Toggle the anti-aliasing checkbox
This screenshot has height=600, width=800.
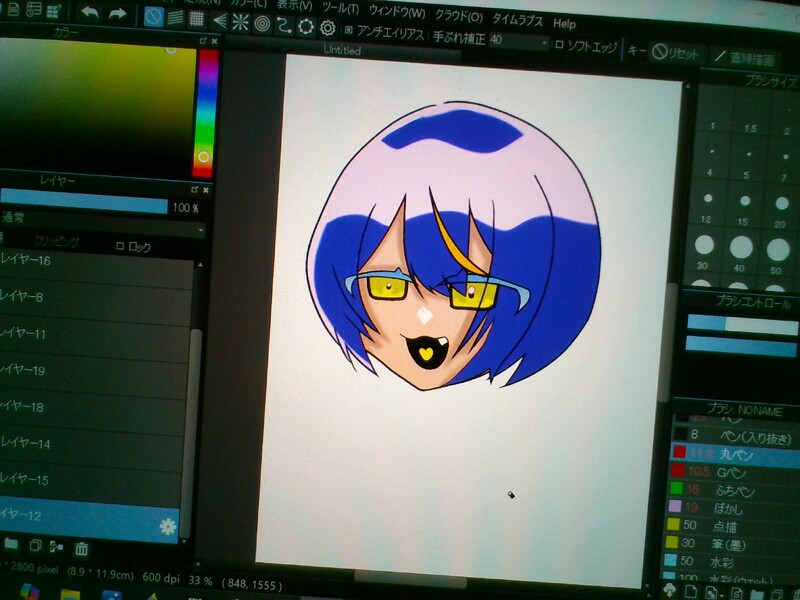348,30
